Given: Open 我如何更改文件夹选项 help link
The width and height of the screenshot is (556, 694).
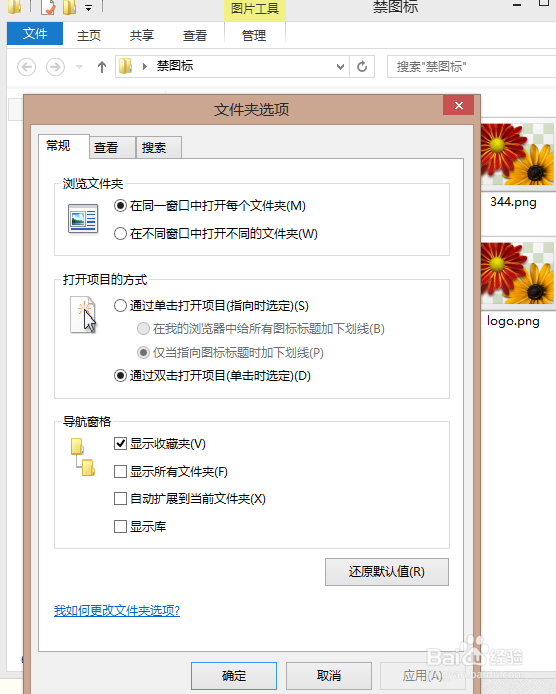Looking at the screenshot, I should click(117, 611).
